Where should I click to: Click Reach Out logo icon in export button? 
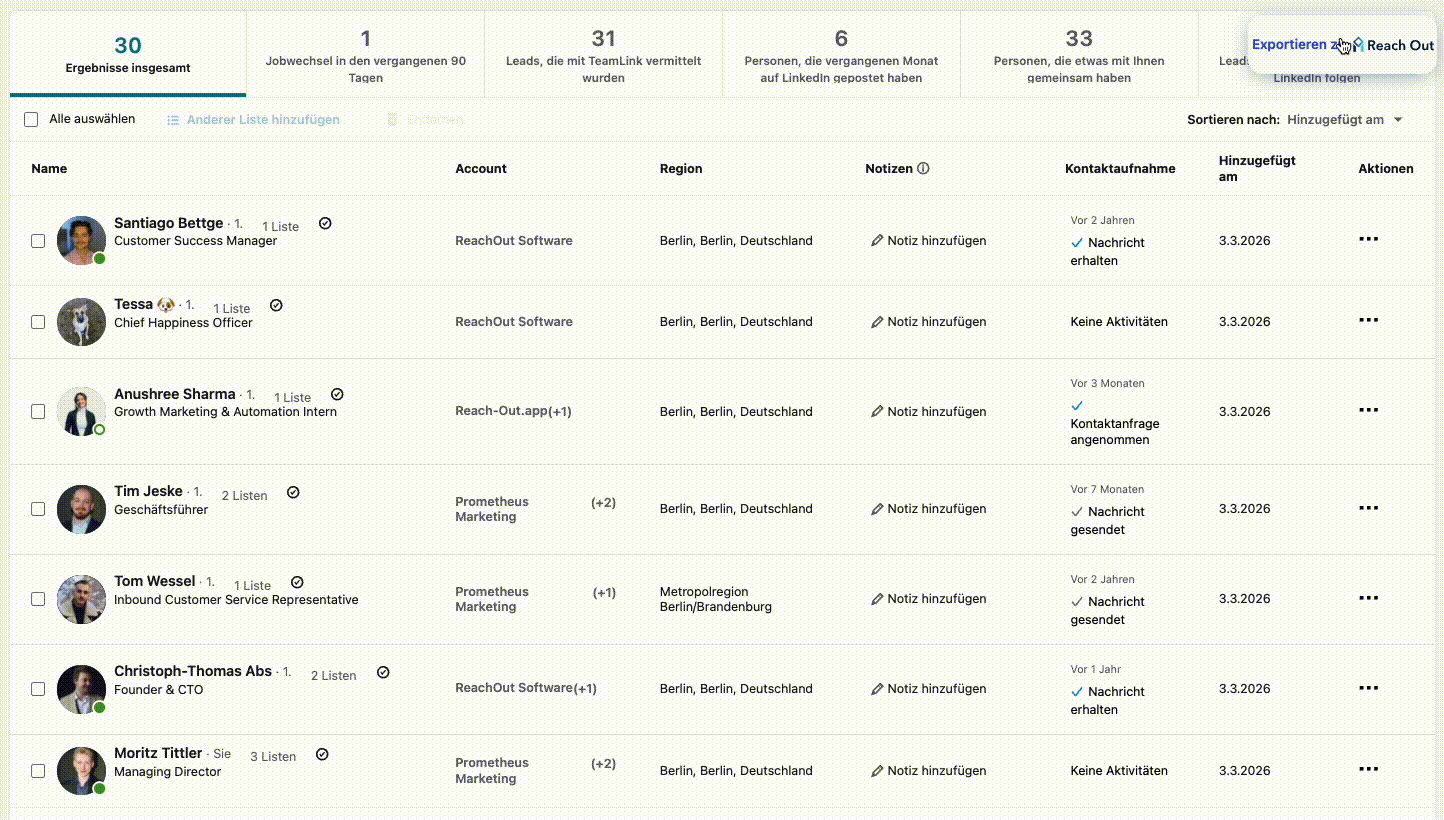(x=1358, y=45)
